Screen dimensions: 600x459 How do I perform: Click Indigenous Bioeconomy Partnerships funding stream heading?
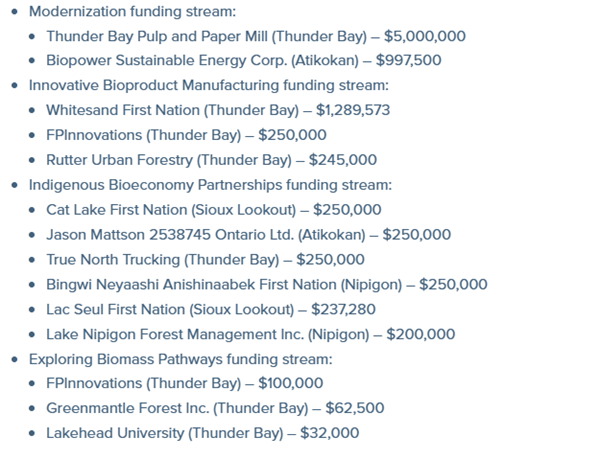tap(210, 185)
